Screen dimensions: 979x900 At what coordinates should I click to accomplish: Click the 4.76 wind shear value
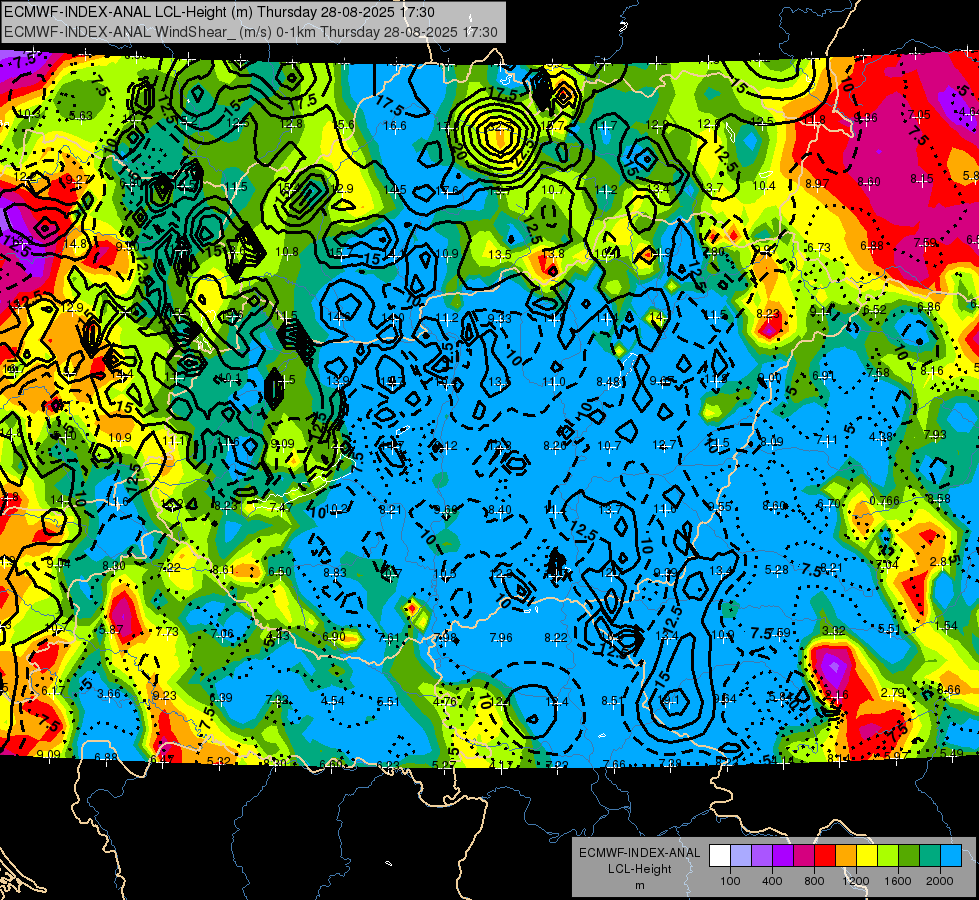(x=445, y=702)
